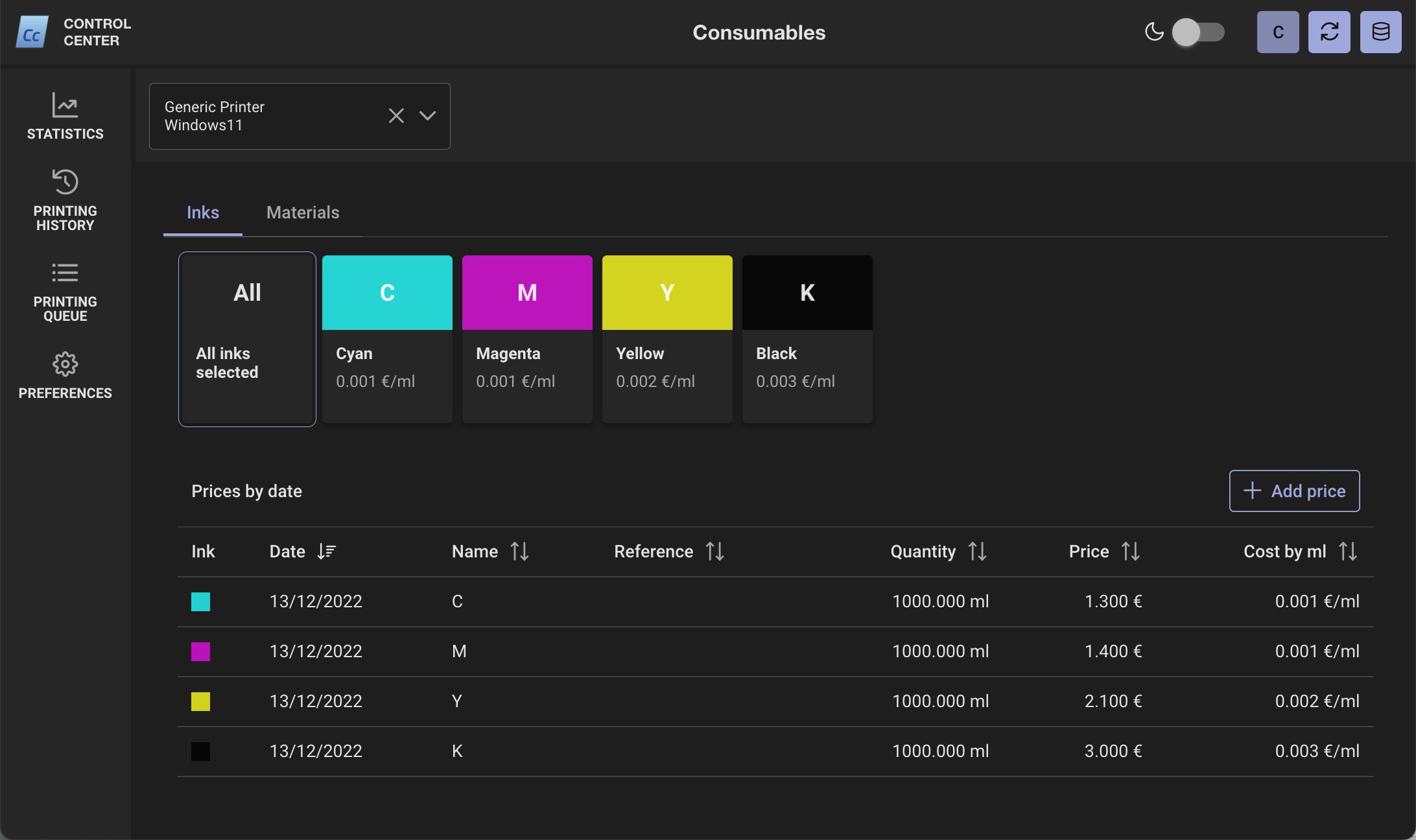Select the Cyan ink card
This screenshot has height=840, width=1416.
(387, 339)
